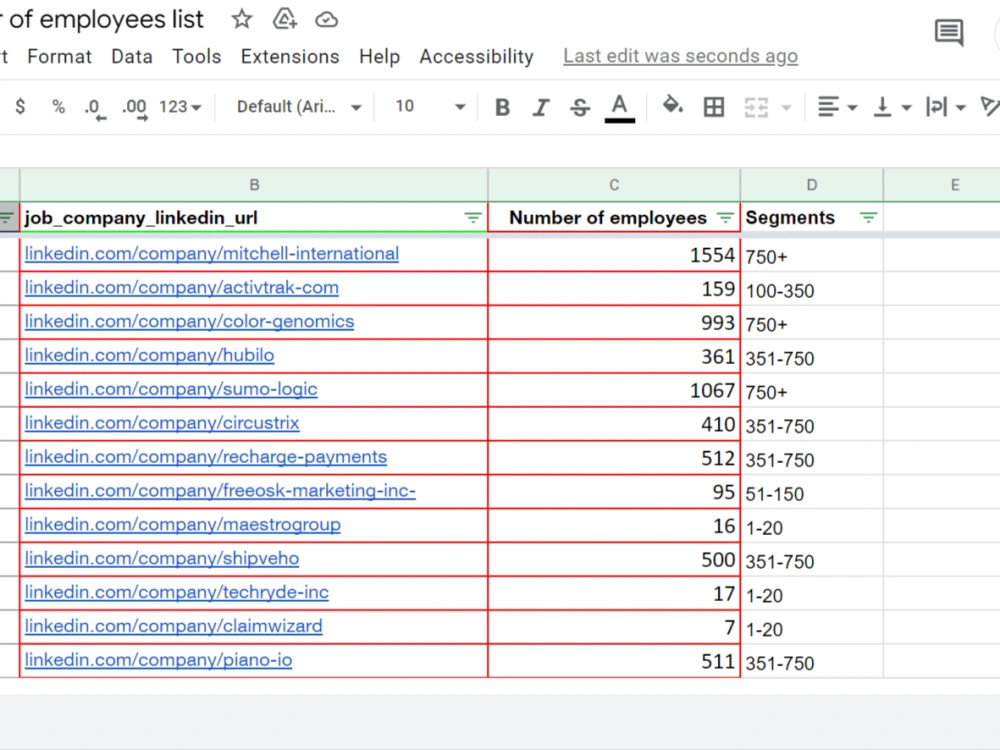The height and width of the screenshot is (750, 1000).
Task: Format cells as currency
Action: coord(20,107)
